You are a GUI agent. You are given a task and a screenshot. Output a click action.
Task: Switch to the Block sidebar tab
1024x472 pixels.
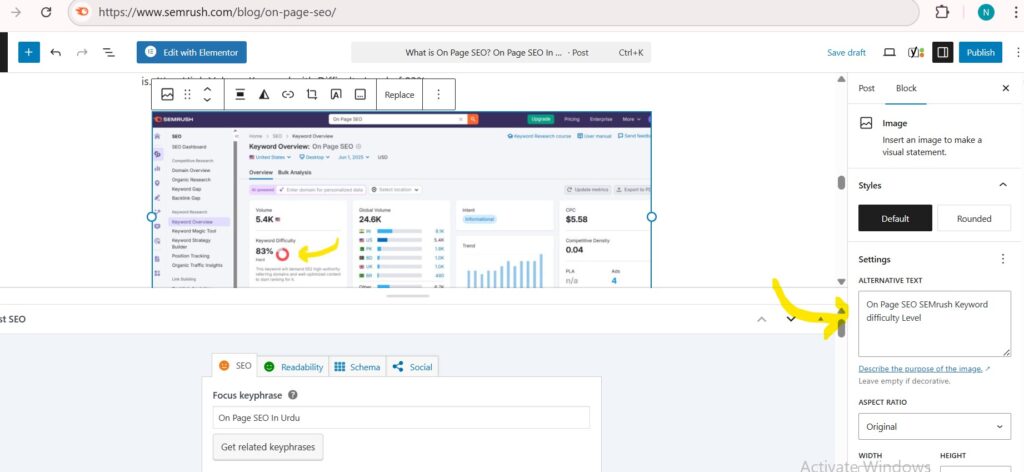(906, 88)
